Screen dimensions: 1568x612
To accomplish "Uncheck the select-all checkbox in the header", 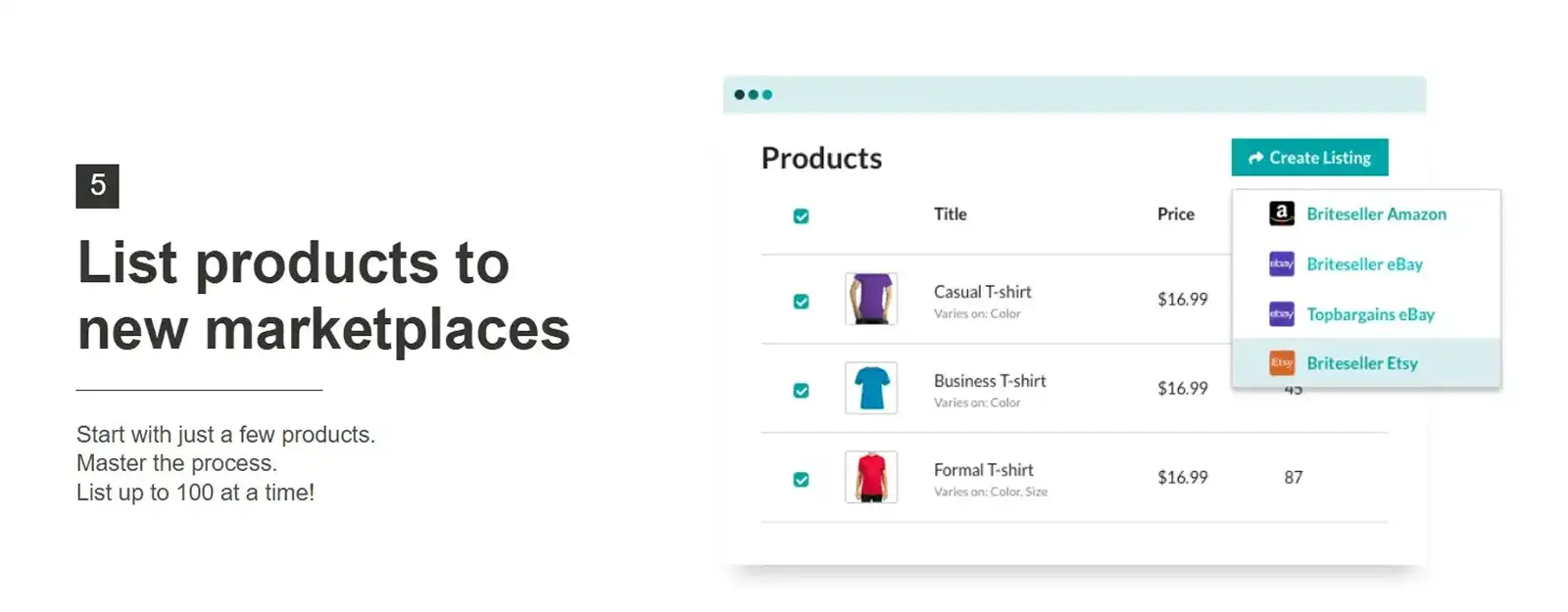I will pyautogui.click(x=801, y=214).
